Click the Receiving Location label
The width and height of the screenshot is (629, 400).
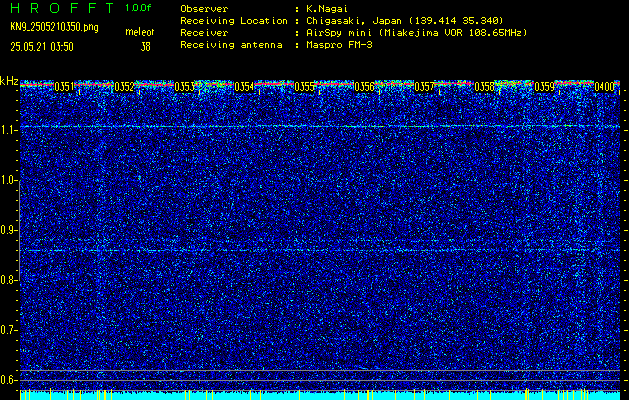pyautogui.click(x=234, y=20)
